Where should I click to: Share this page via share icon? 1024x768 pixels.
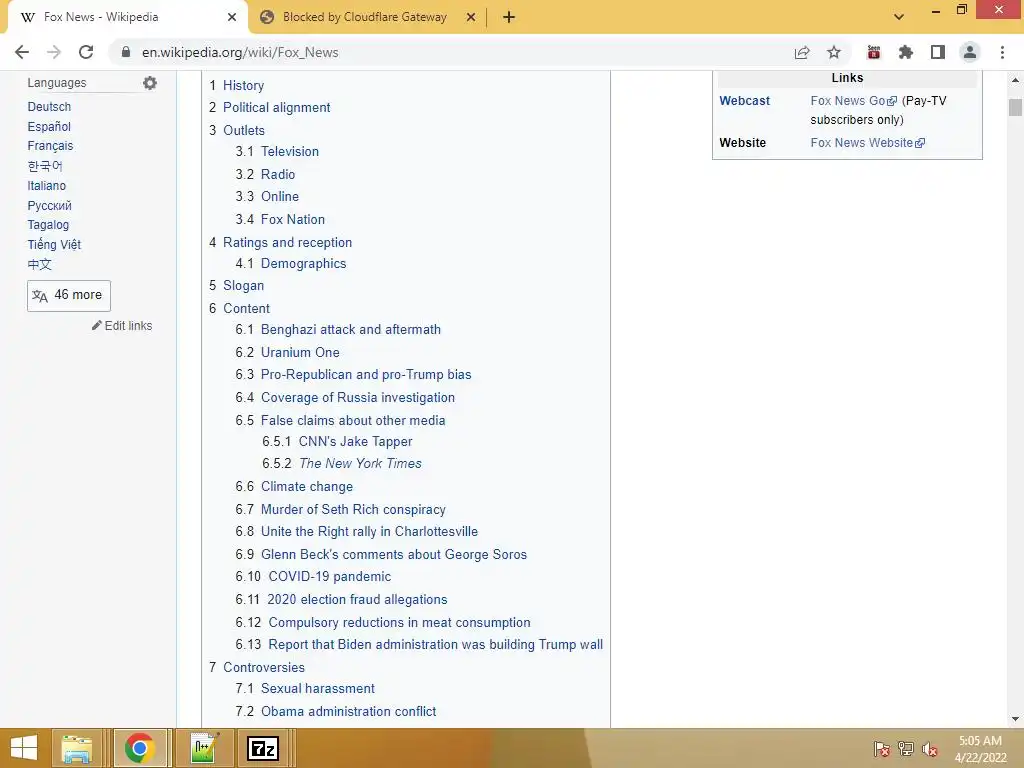(x=802, y=52)
